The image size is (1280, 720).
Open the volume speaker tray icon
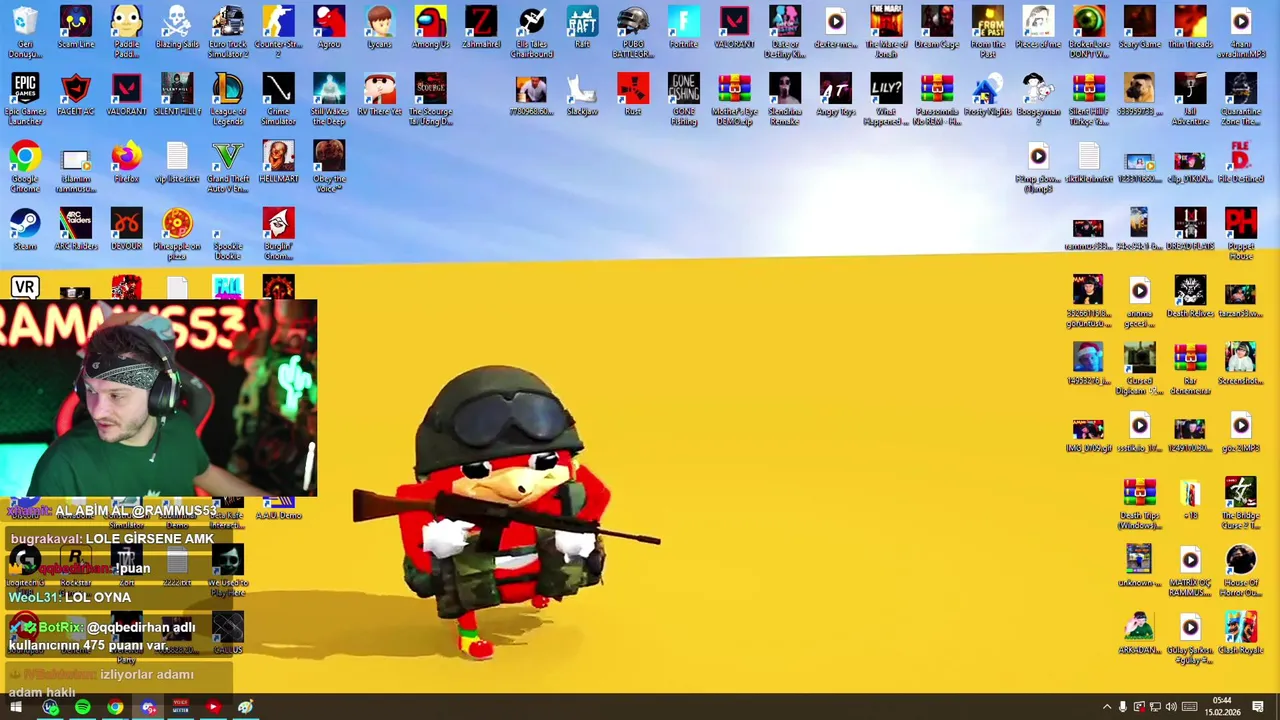[x=1171, y=708]
